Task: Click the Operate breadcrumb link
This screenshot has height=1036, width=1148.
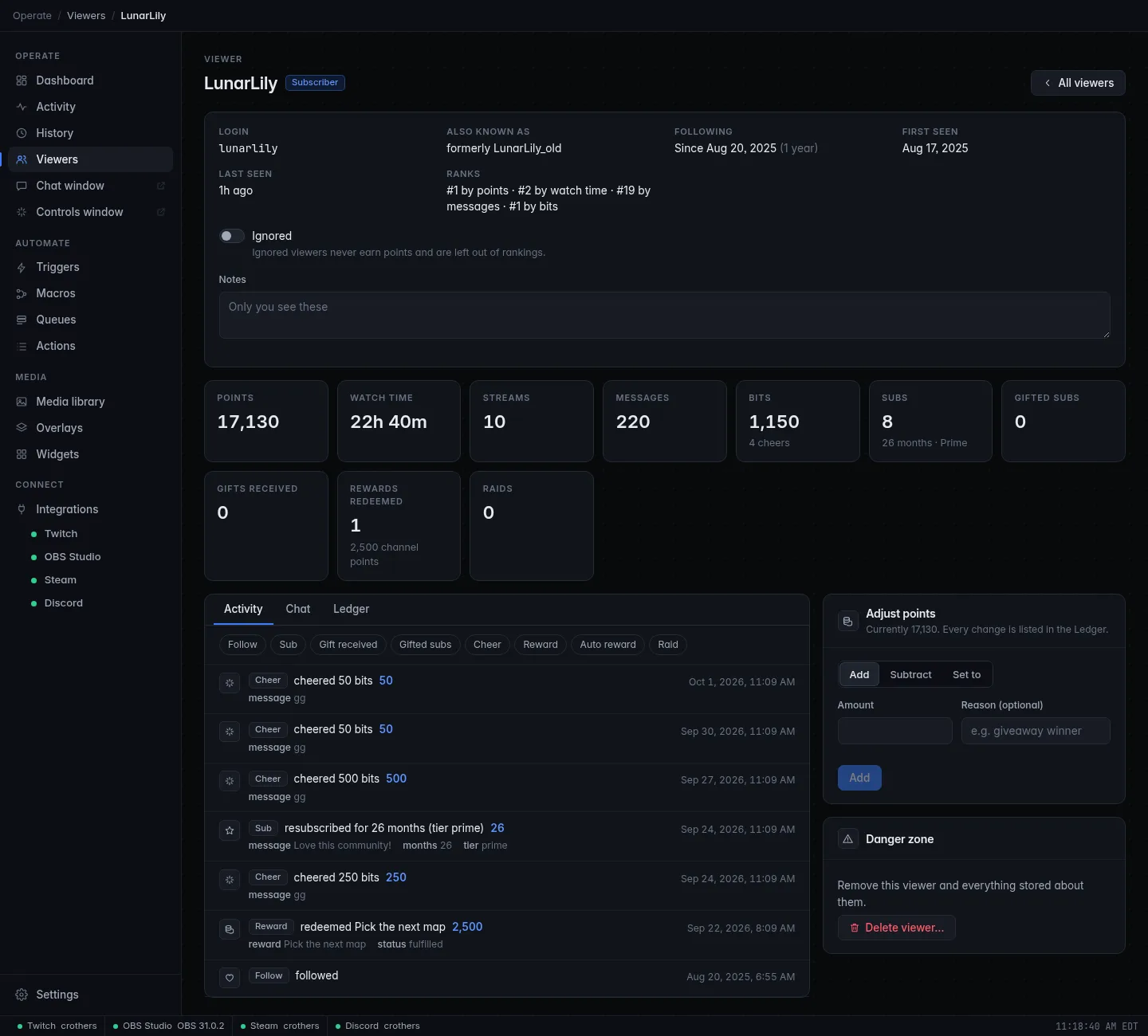Action: [32, 16]
